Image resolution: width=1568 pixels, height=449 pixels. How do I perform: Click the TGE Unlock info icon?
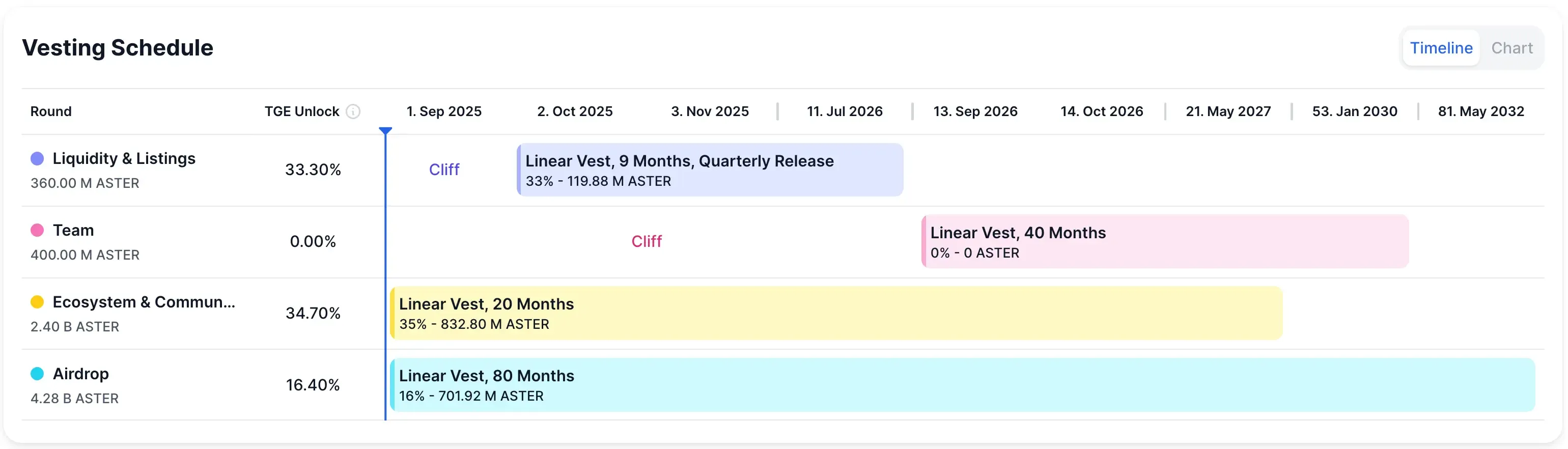355,111
